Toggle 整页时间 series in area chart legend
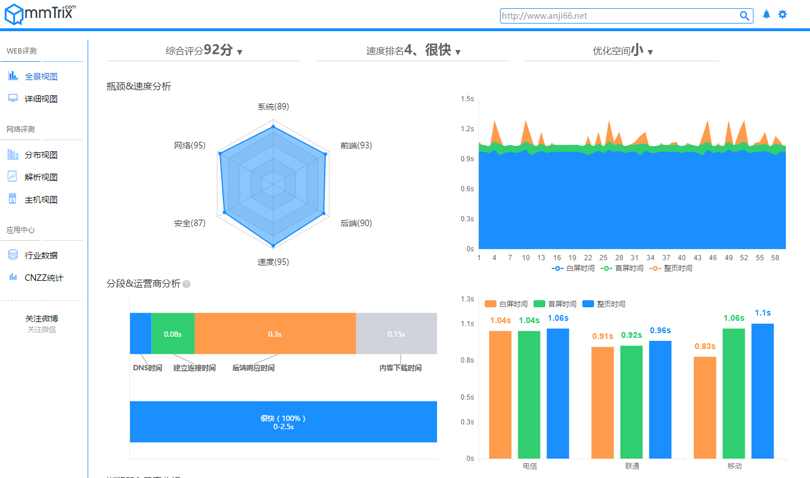Image resolution: width=810 pixels, height=478 pixels. pos(671,268)
